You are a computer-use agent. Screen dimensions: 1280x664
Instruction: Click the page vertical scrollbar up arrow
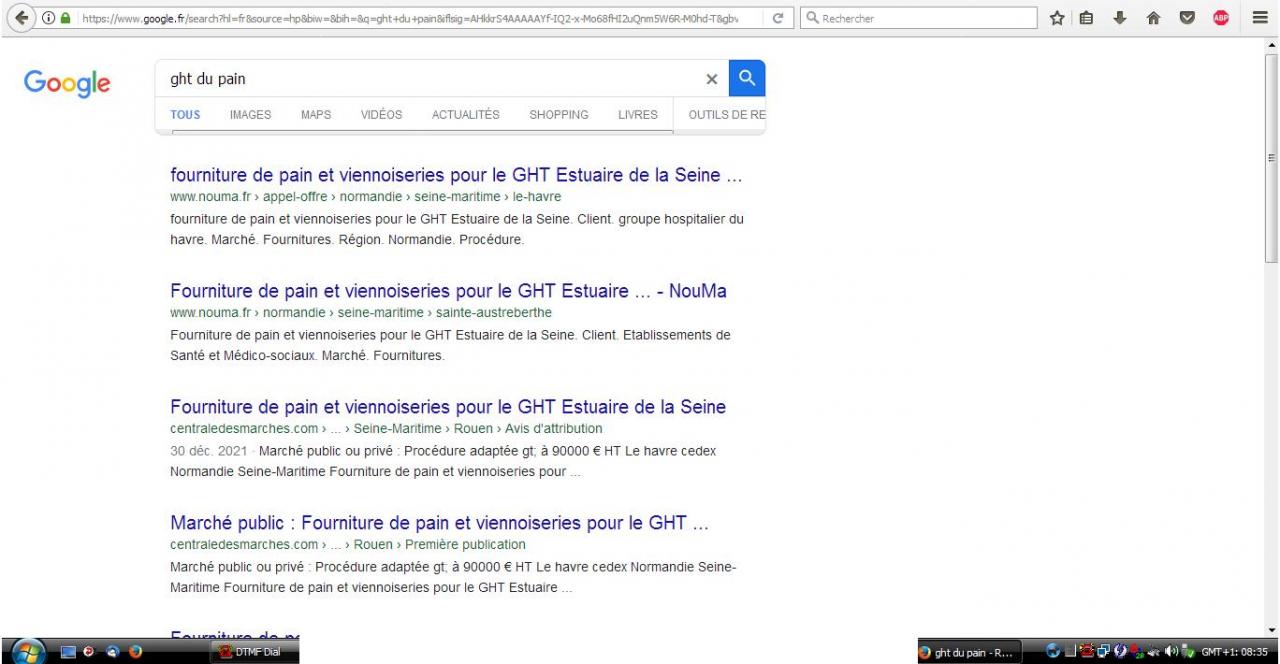(1272, 46)
